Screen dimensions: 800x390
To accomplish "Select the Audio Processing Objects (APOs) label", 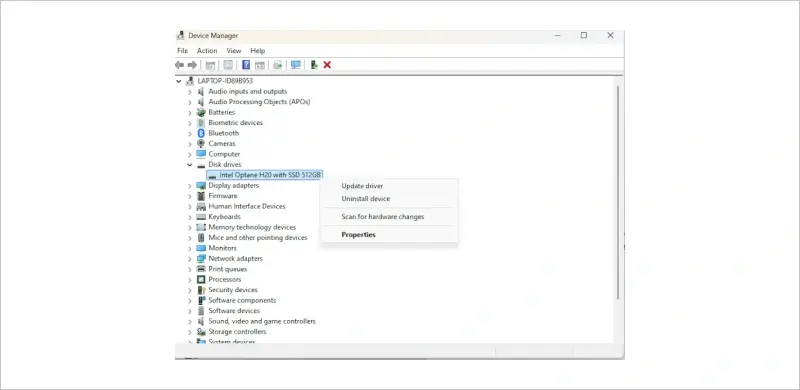I will [259, 102].
